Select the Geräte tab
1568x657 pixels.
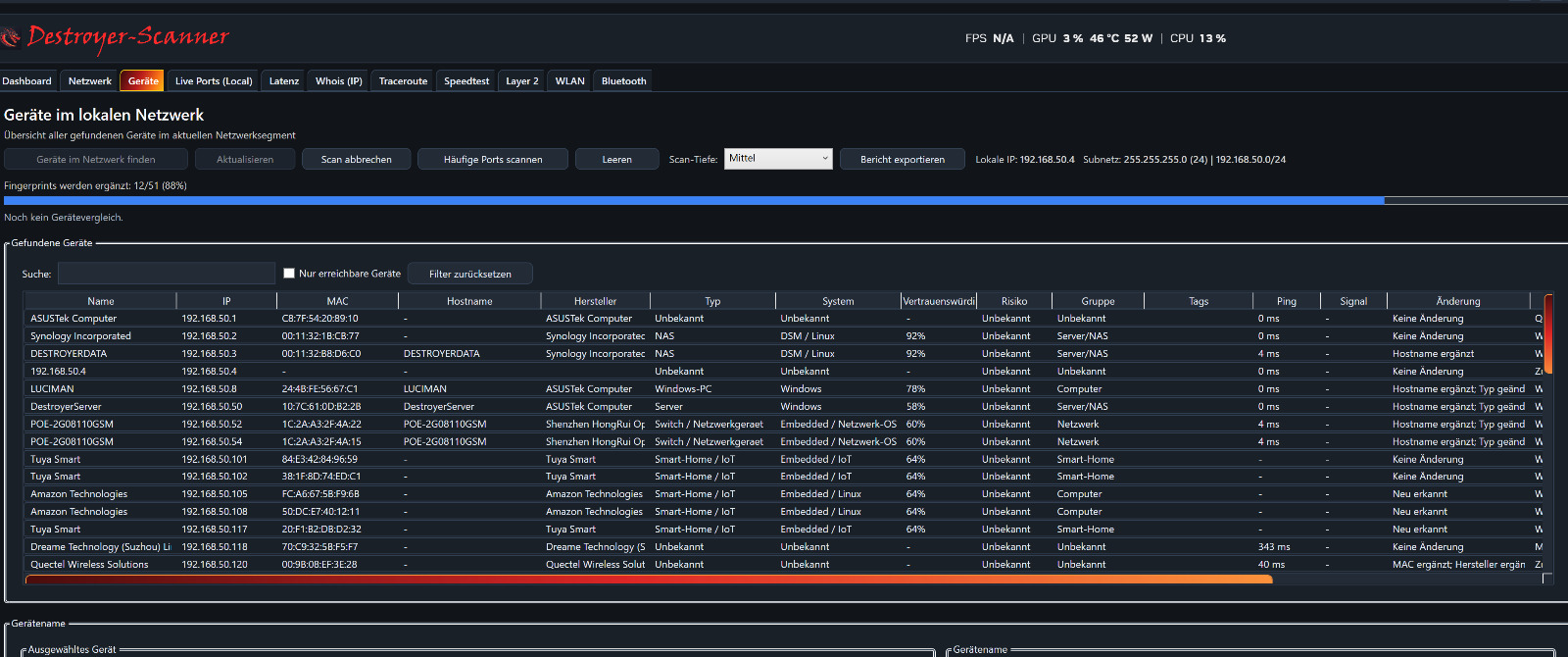(143, 81)
